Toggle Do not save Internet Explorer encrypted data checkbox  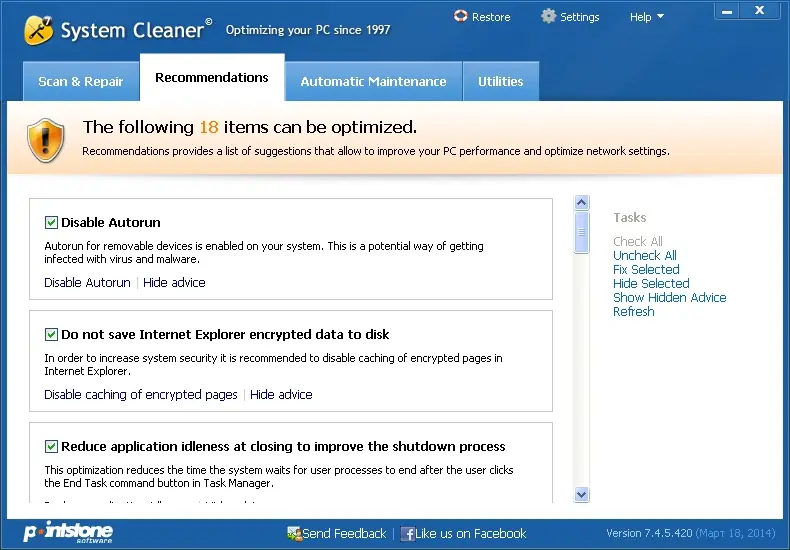pos(51,334)
